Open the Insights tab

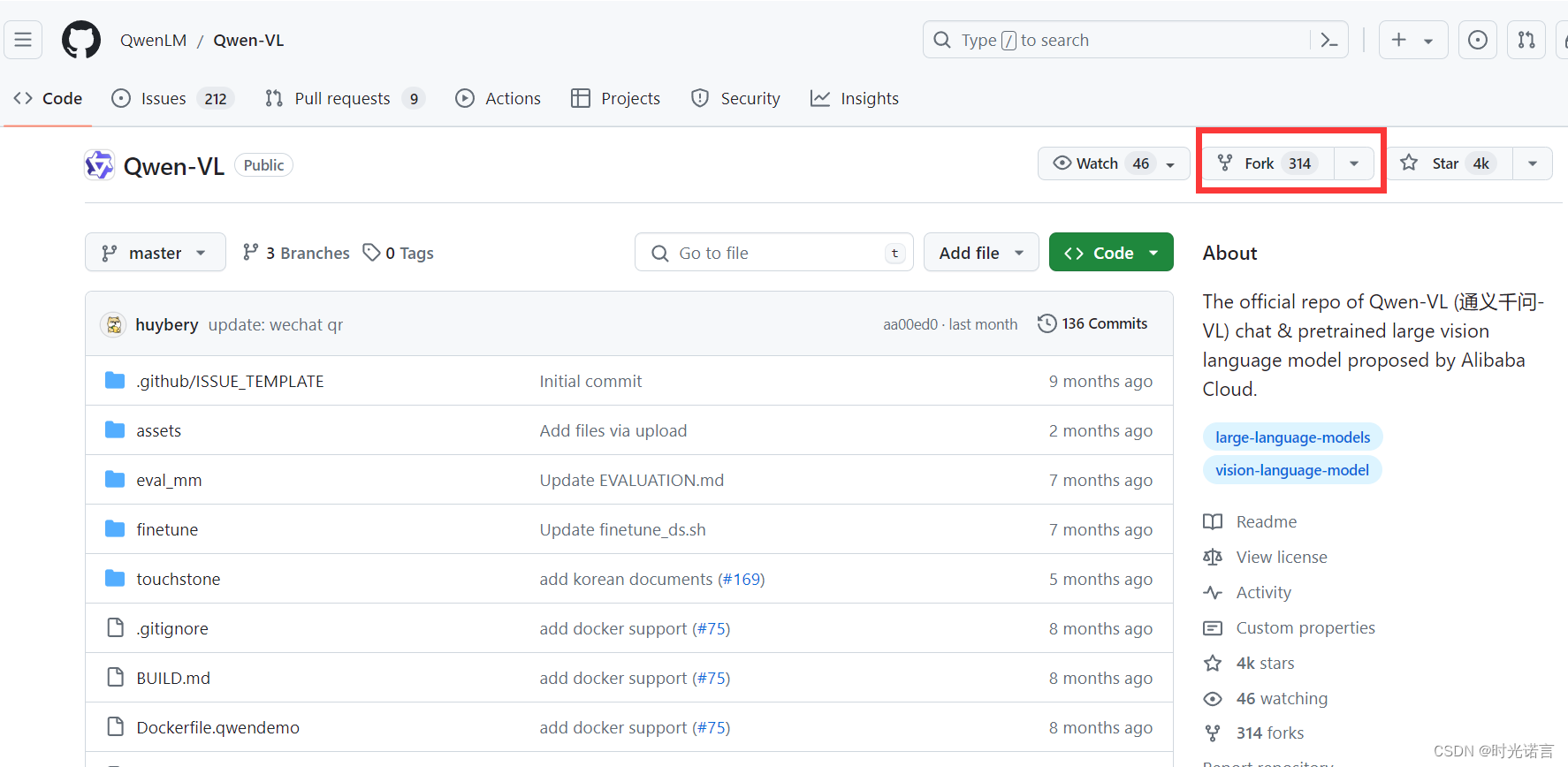[x=855, y=98]
